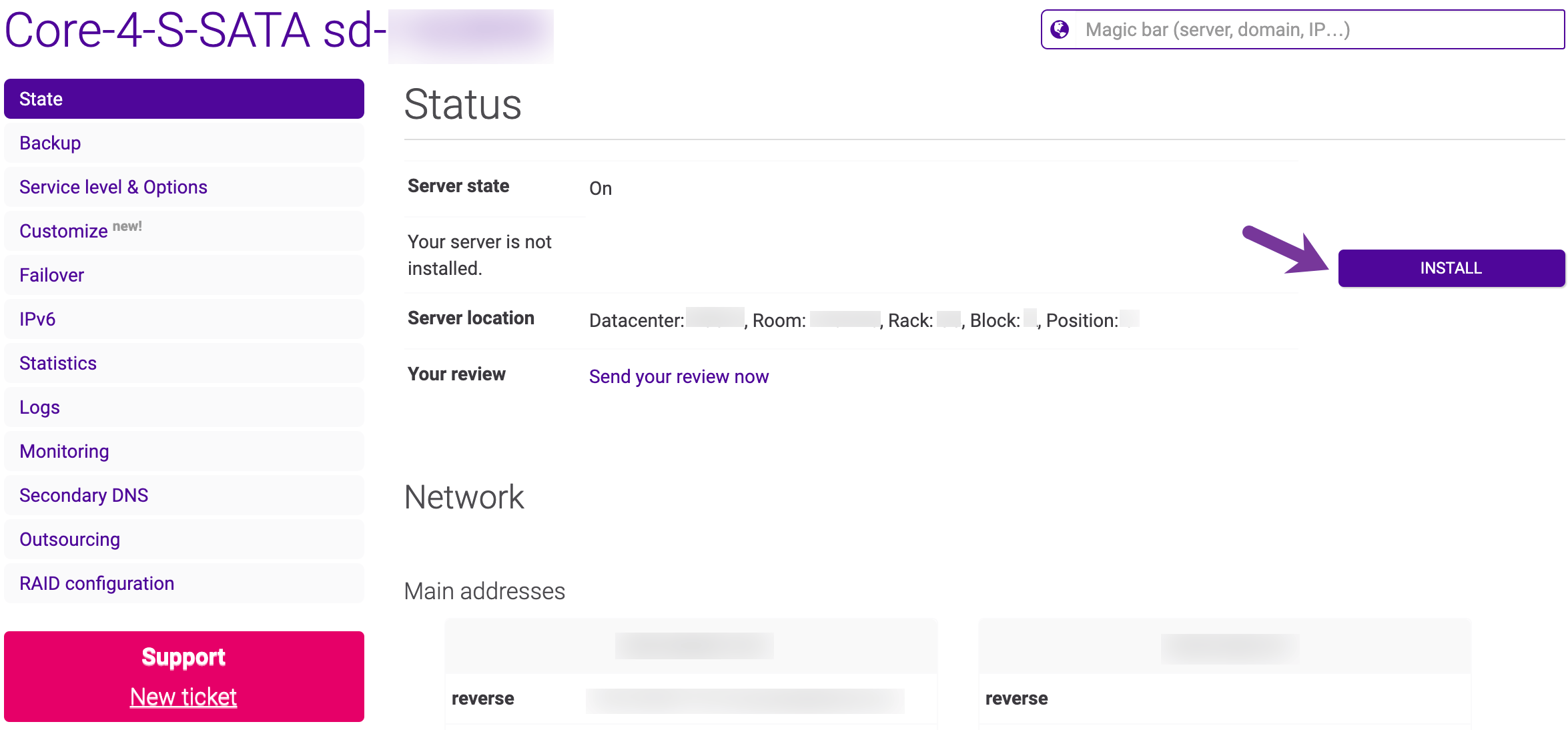Click blurred IP in second address card

(1230, 648)
